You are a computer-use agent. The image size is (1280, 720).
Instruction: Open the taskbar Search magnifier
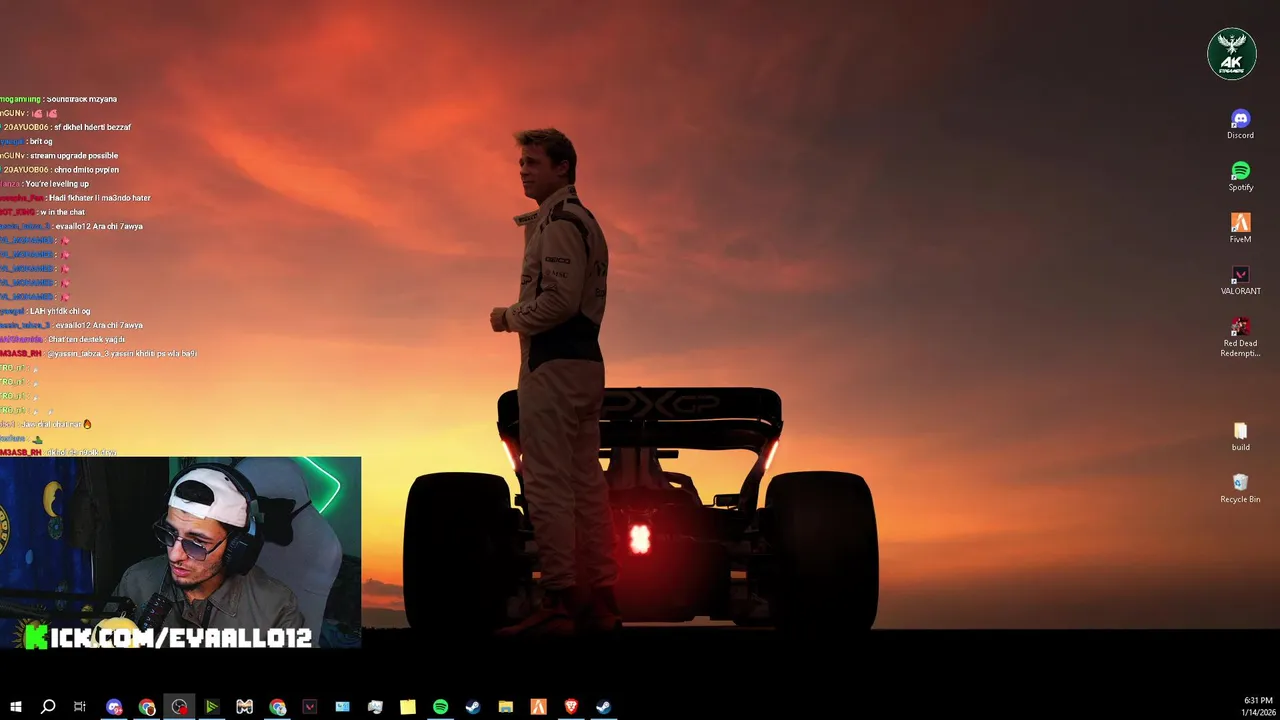(x=48, y=707)
